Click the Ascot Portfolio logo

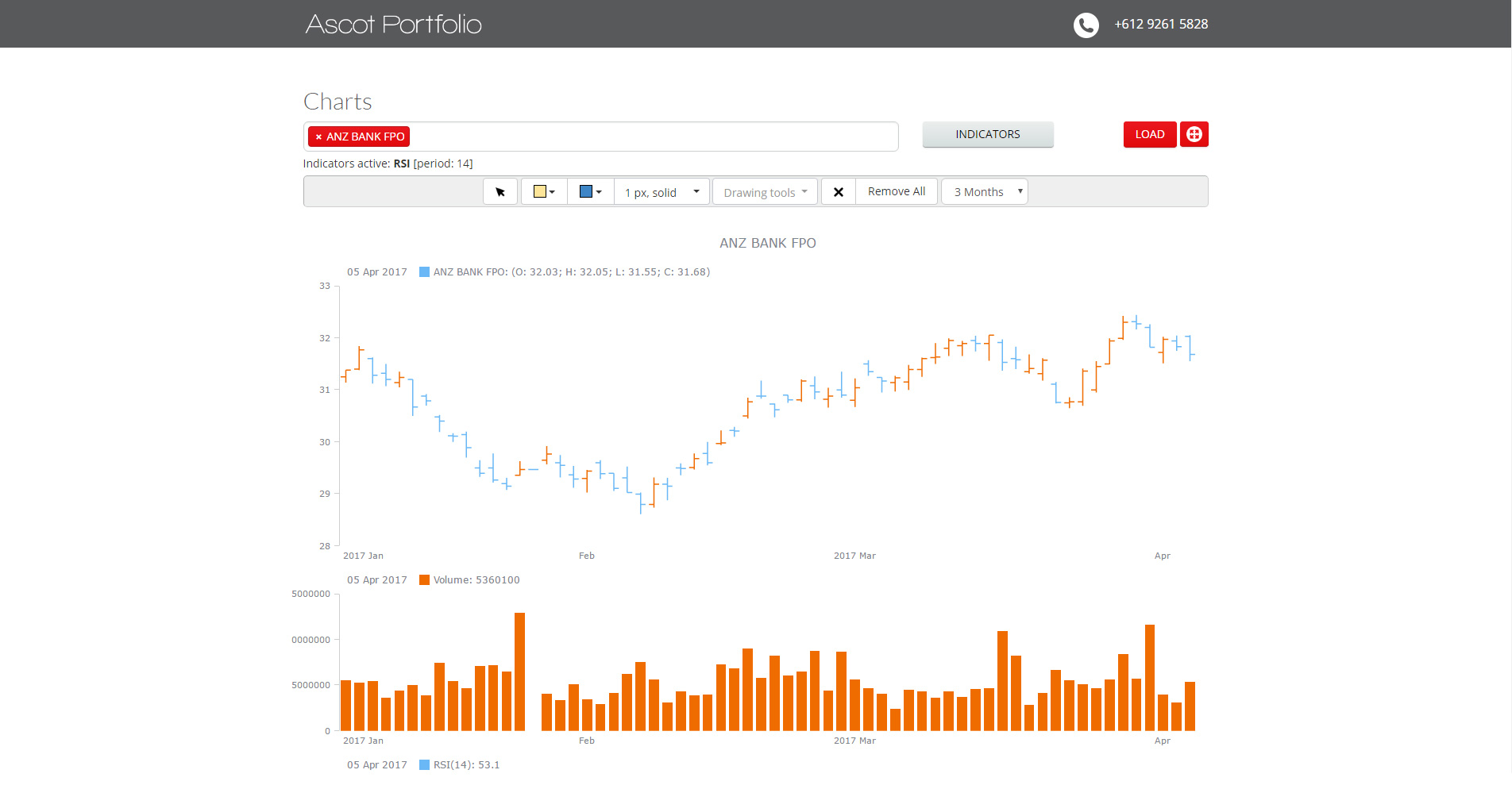click(x=393, y=25)
